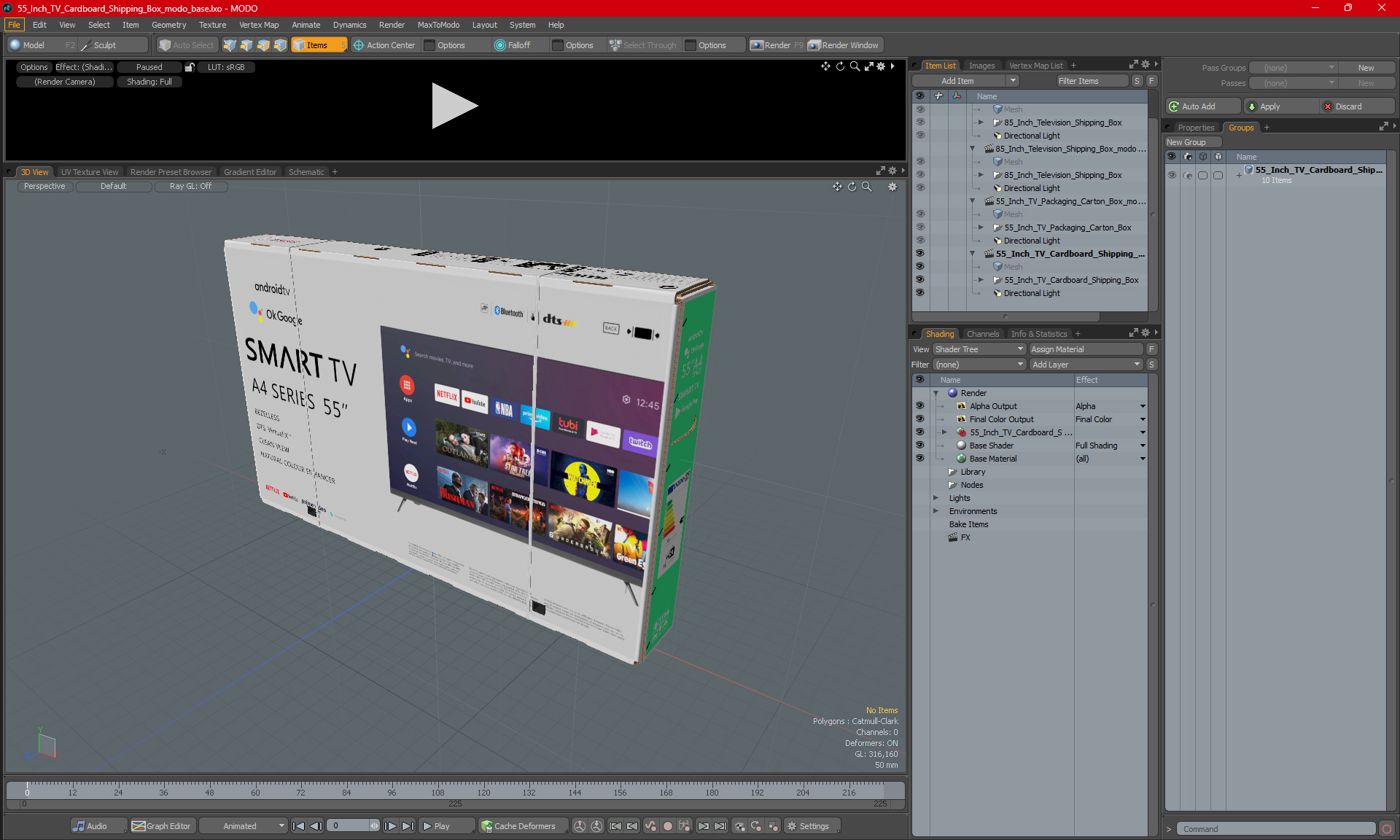Toggle visibility of 55_Inch_TV_Cardboard_Shipping_Box item
The height and width of the screenshot is (840, 1400).
pos(919,280)
